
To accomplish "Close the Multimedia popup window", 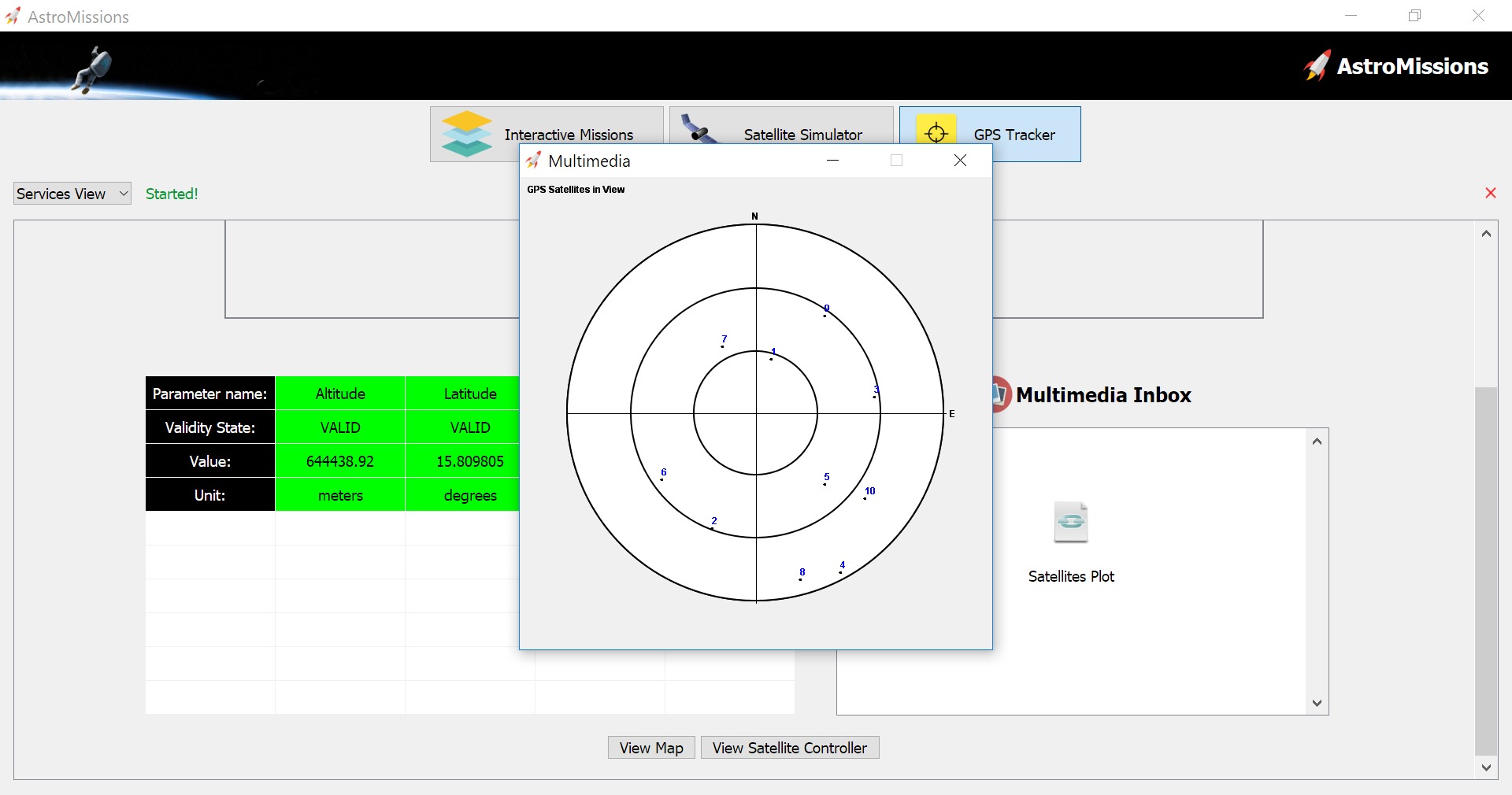I will pyautogui.click(x=960, y=161).
